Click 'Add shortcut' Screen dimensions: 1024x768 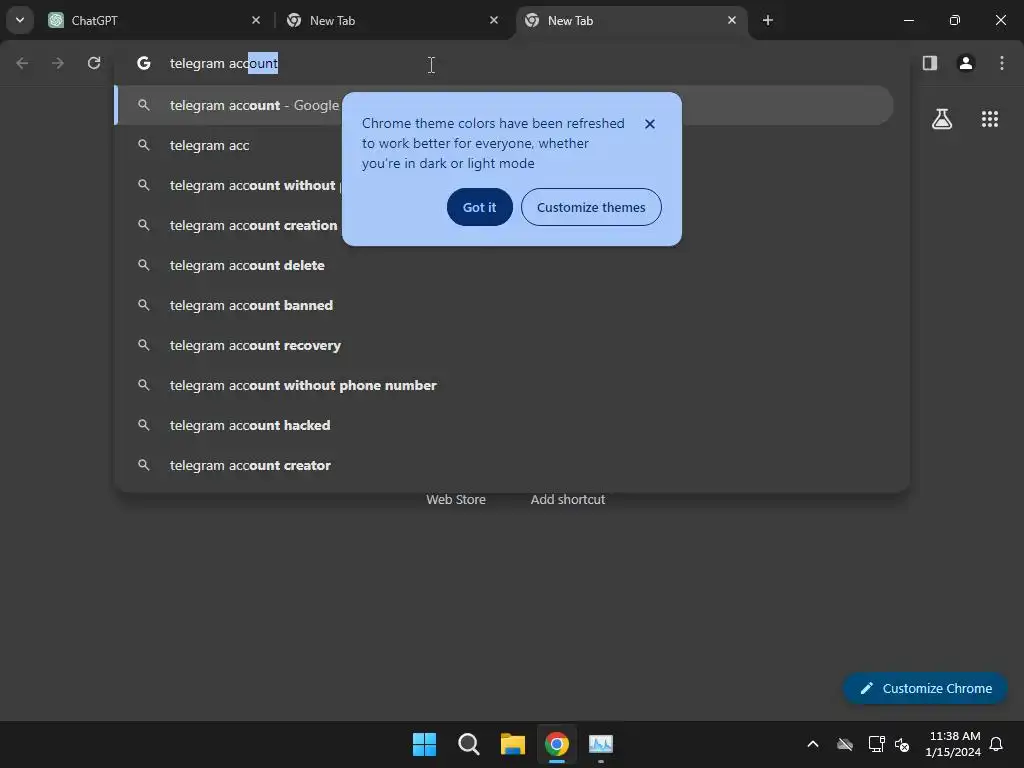pos(568,500)
